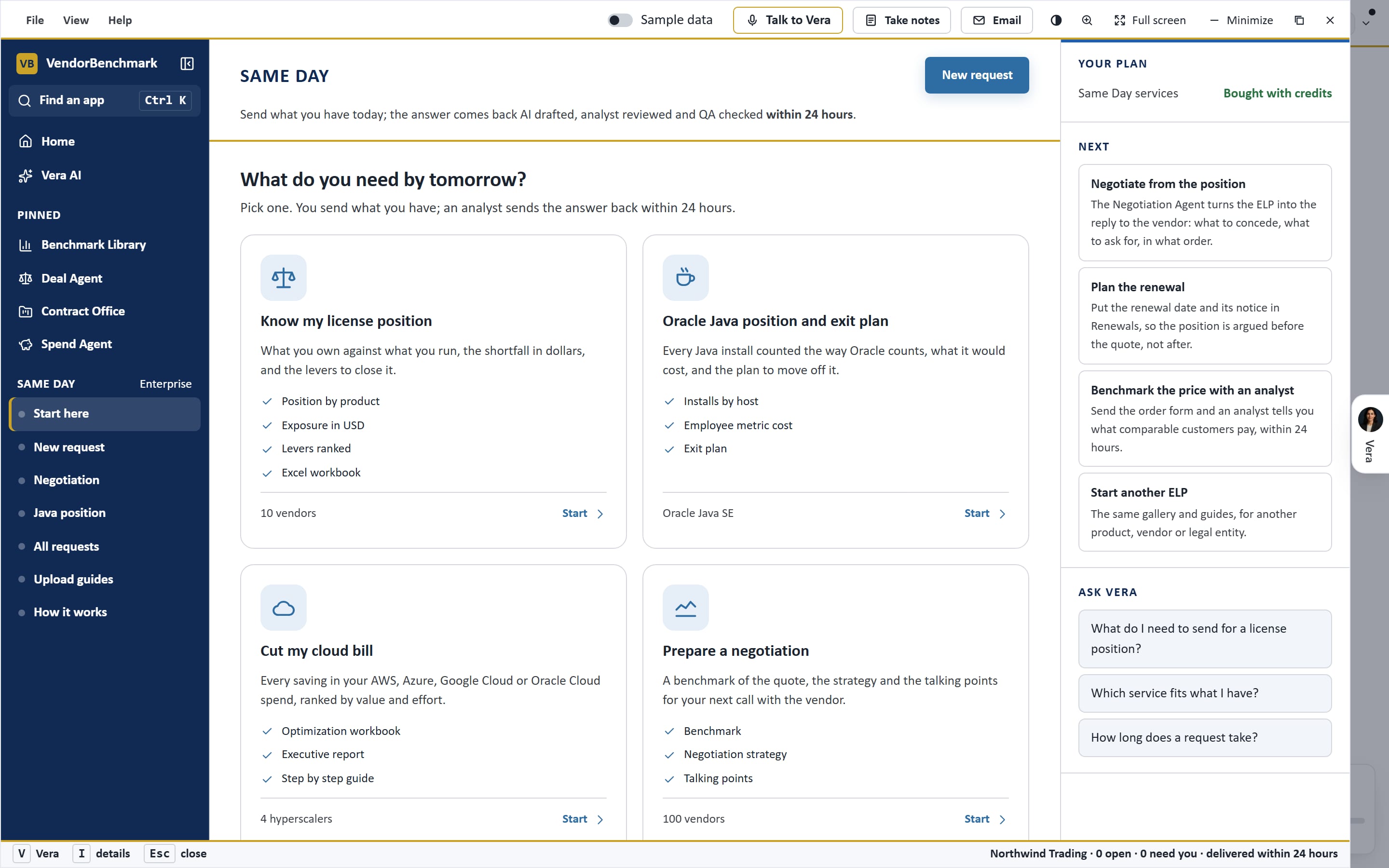Ask Vera how long a request takes
Viewport: 1389px width, 868px height.
[x=1205, y=738]
